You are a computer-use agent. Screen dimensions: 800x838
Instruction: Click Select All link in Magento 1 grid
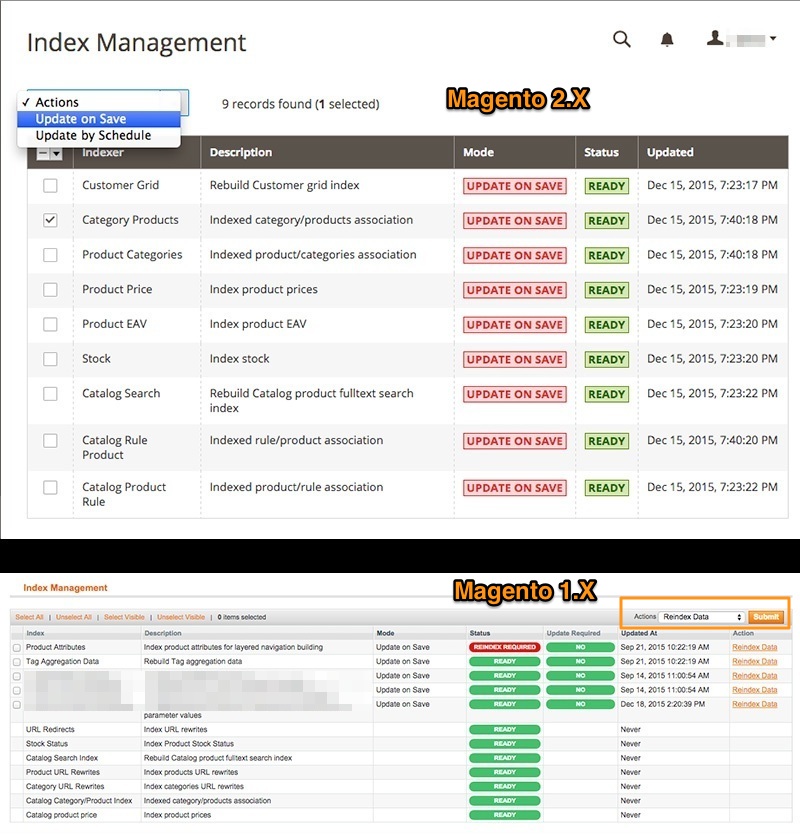(29, 617)
